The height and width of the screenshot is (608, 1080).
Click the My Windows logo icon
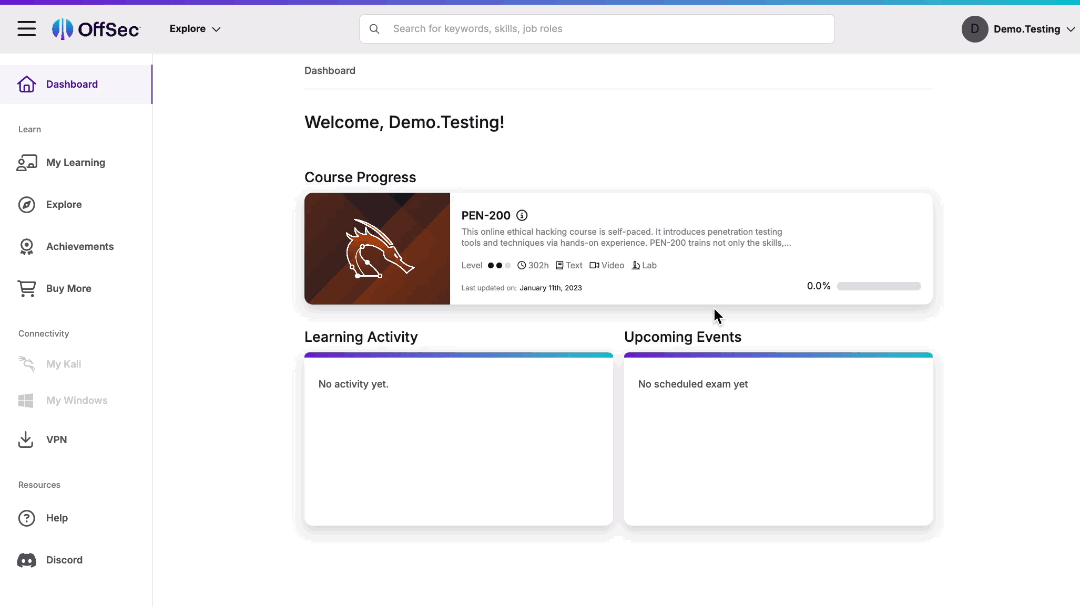coord(26,400)
